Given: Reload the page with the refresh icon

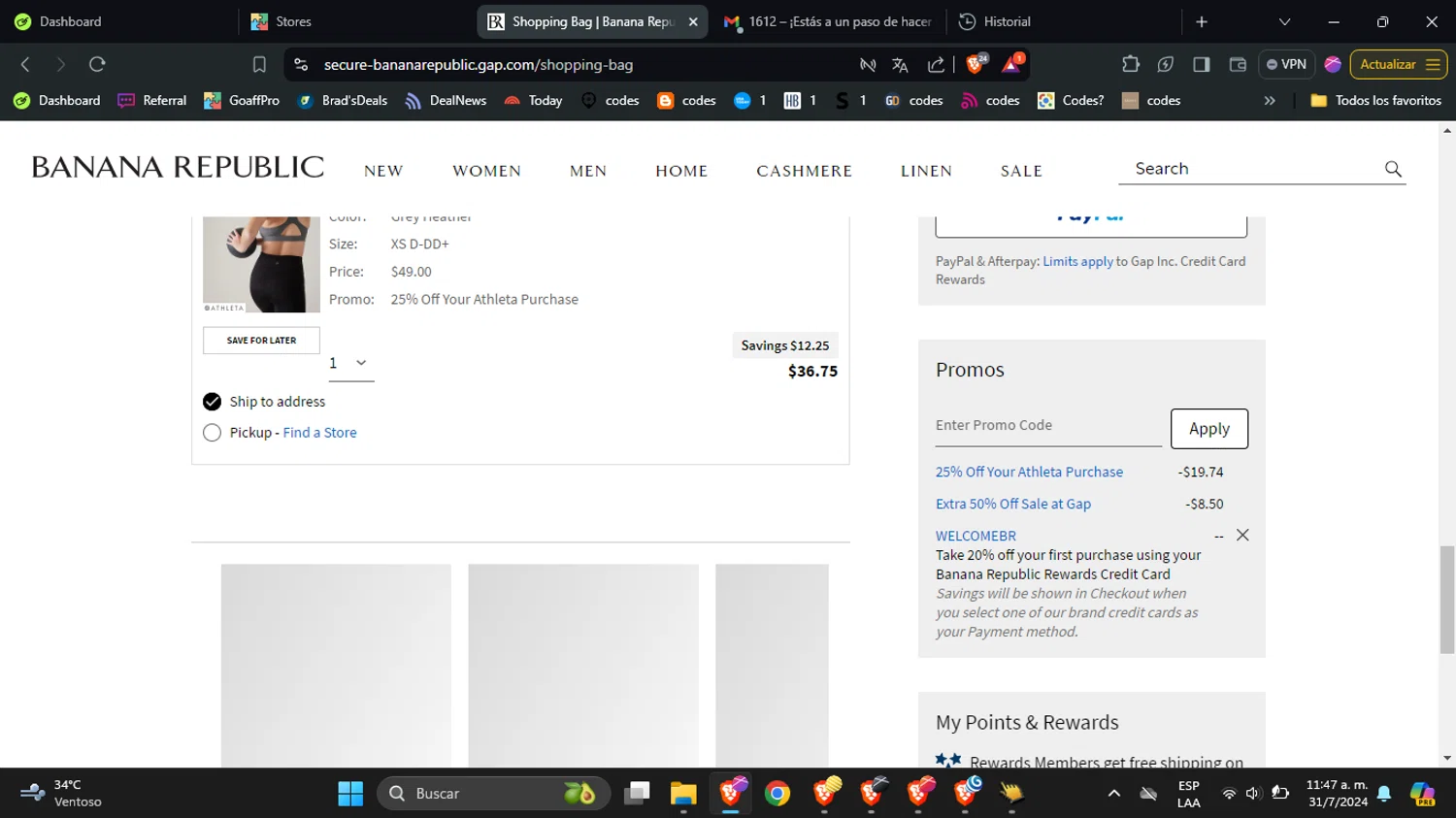Looking at the screenshot, I should pyautogui.click(x=97, y=64).
